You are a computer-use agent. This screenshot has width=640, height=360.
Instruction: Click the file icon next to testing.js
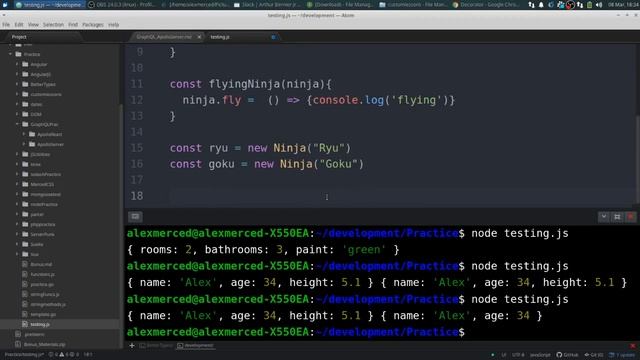click(x=25, y=324)
